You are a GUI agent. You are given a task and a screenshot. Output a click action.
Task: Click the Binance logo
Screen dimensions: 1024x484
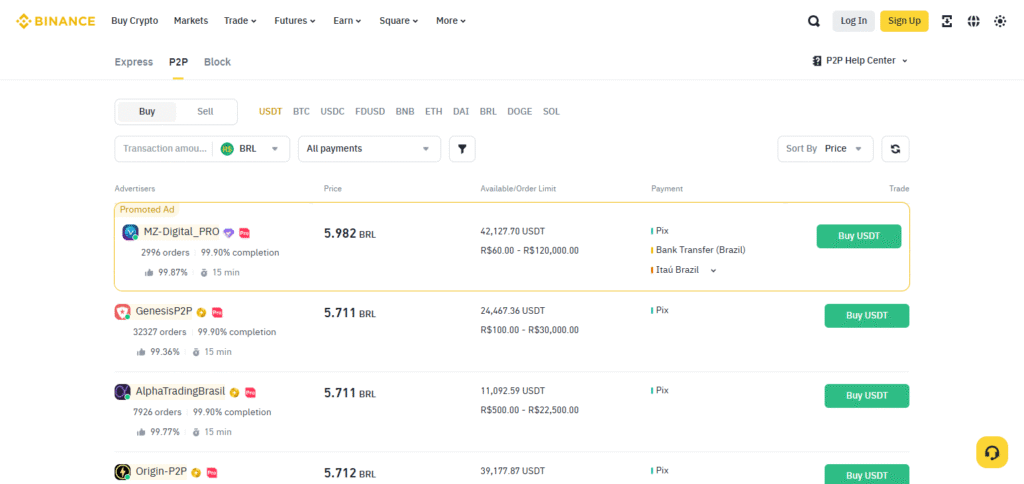click(x=56, y=21)
